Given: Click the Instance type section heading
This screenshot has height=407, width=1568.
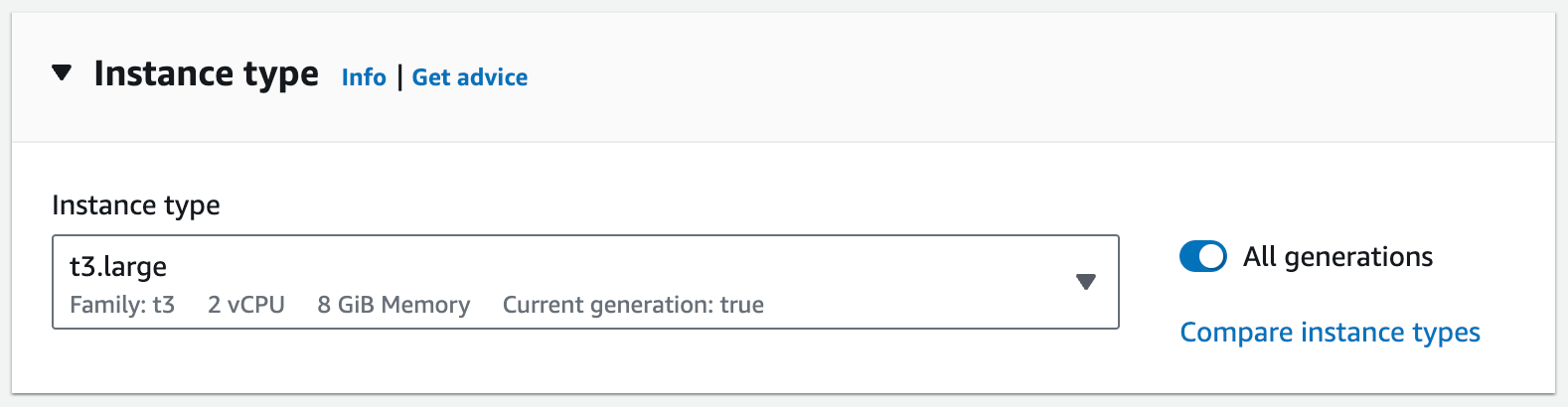Looking at the screenshot, I should coord(206,73).
